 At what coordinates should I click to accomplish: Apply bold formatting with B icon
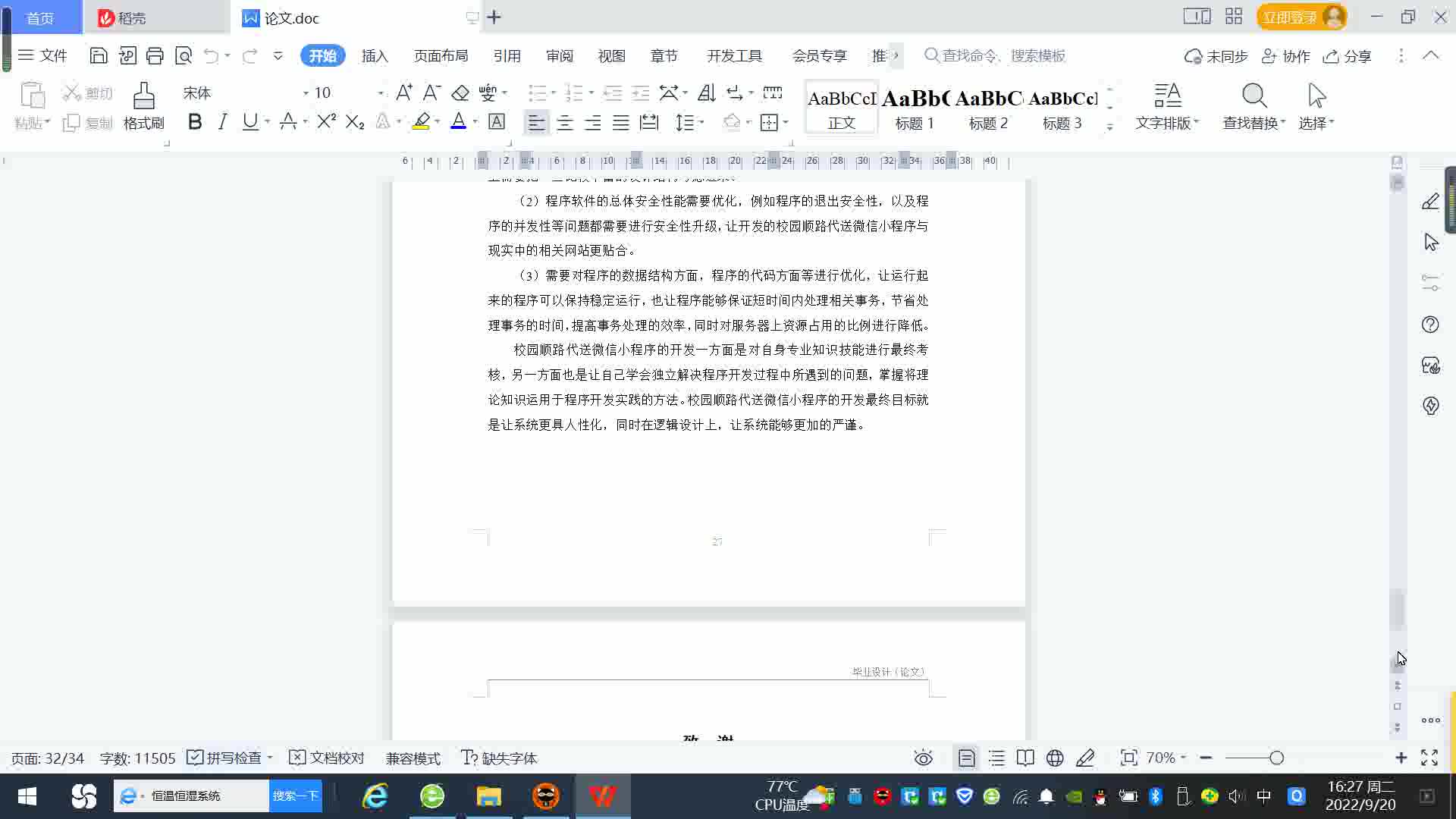195,122
